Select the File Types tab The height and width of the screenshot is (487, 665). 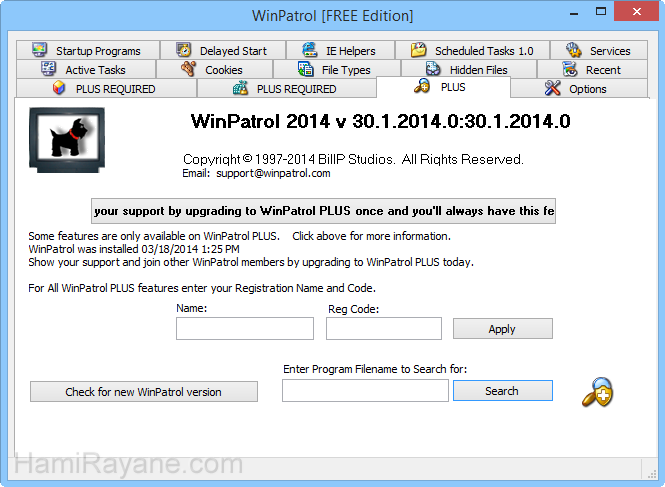pos(337,69)
